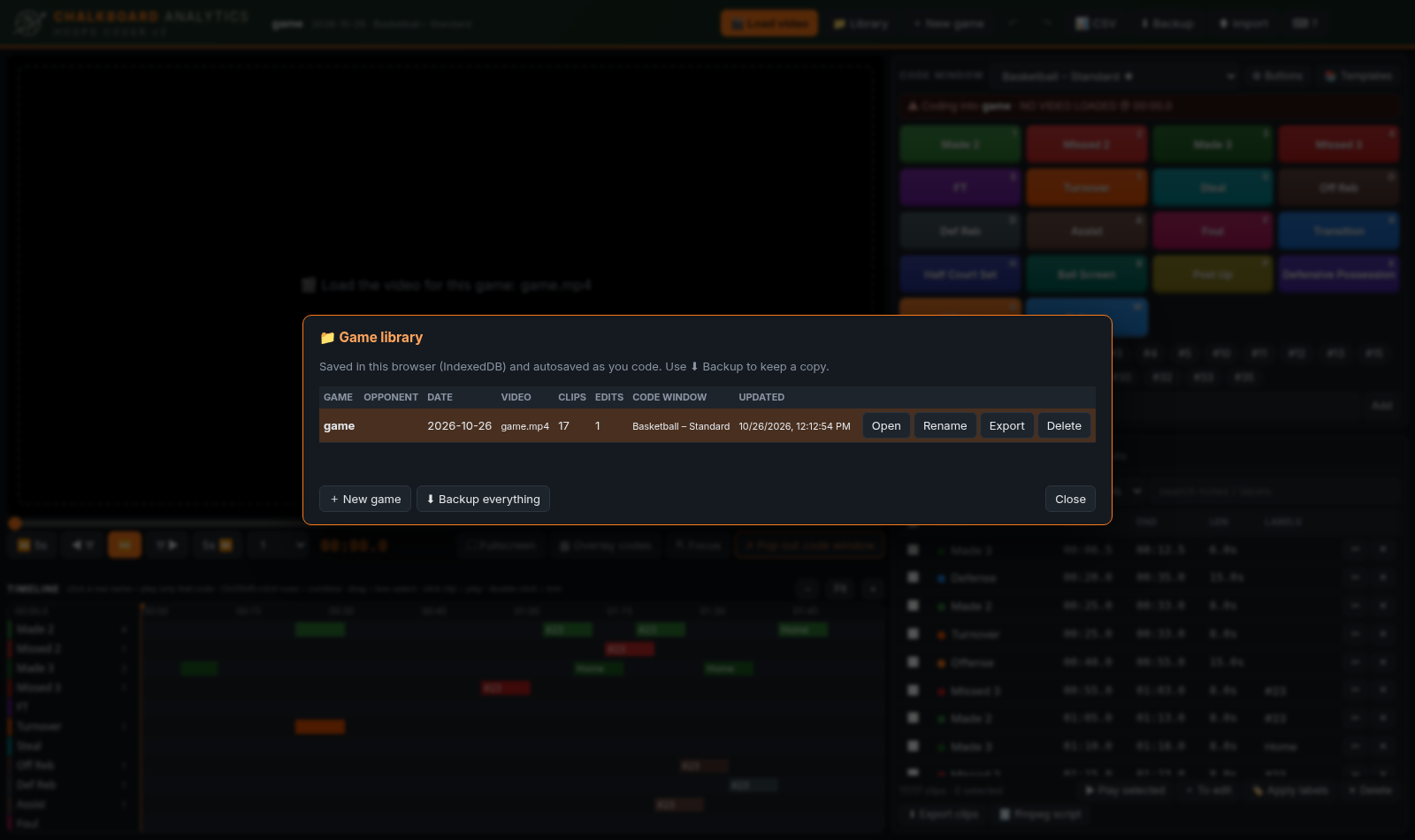Open Library from the top toolbar
Image resolution: width=1415 pixels, height=840 pixels.
(x=860, y=24)
